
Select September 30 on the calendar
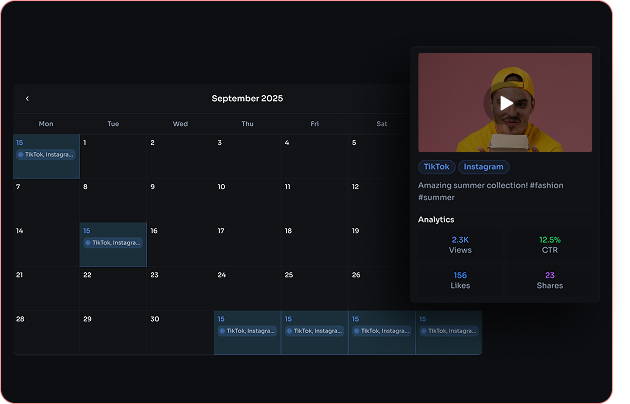tap(180, 332)
